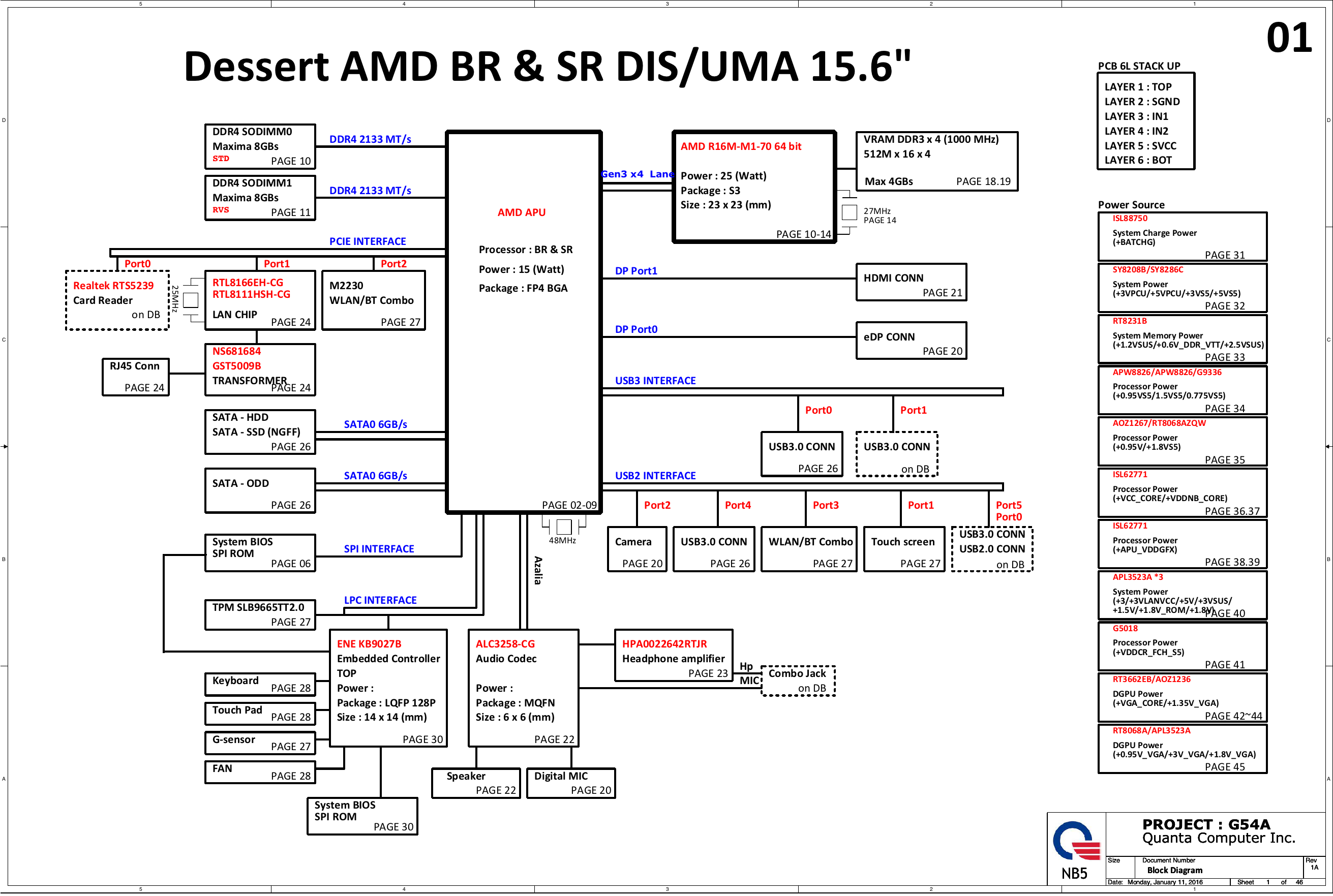This screenshot has height=896, width=1333.
Task: Click the PCIE INTERFACE label
Action: tap(368, 242)
